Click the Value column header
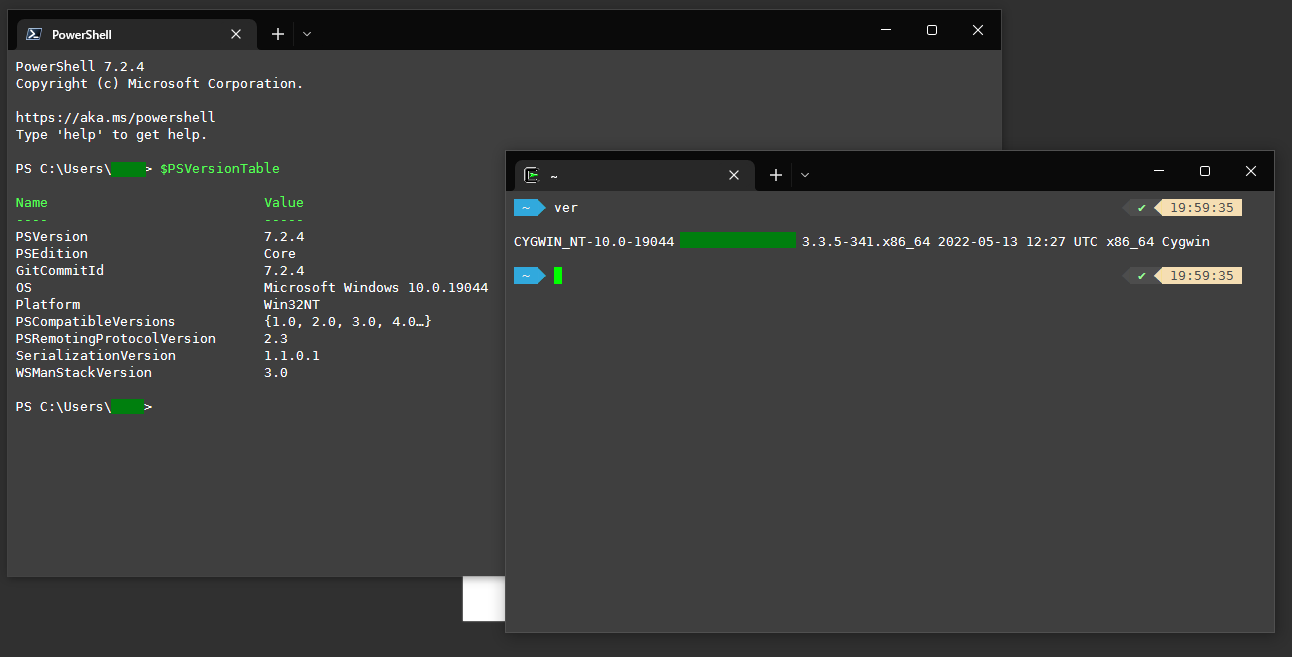1292x657 pixels. point(284,202)
